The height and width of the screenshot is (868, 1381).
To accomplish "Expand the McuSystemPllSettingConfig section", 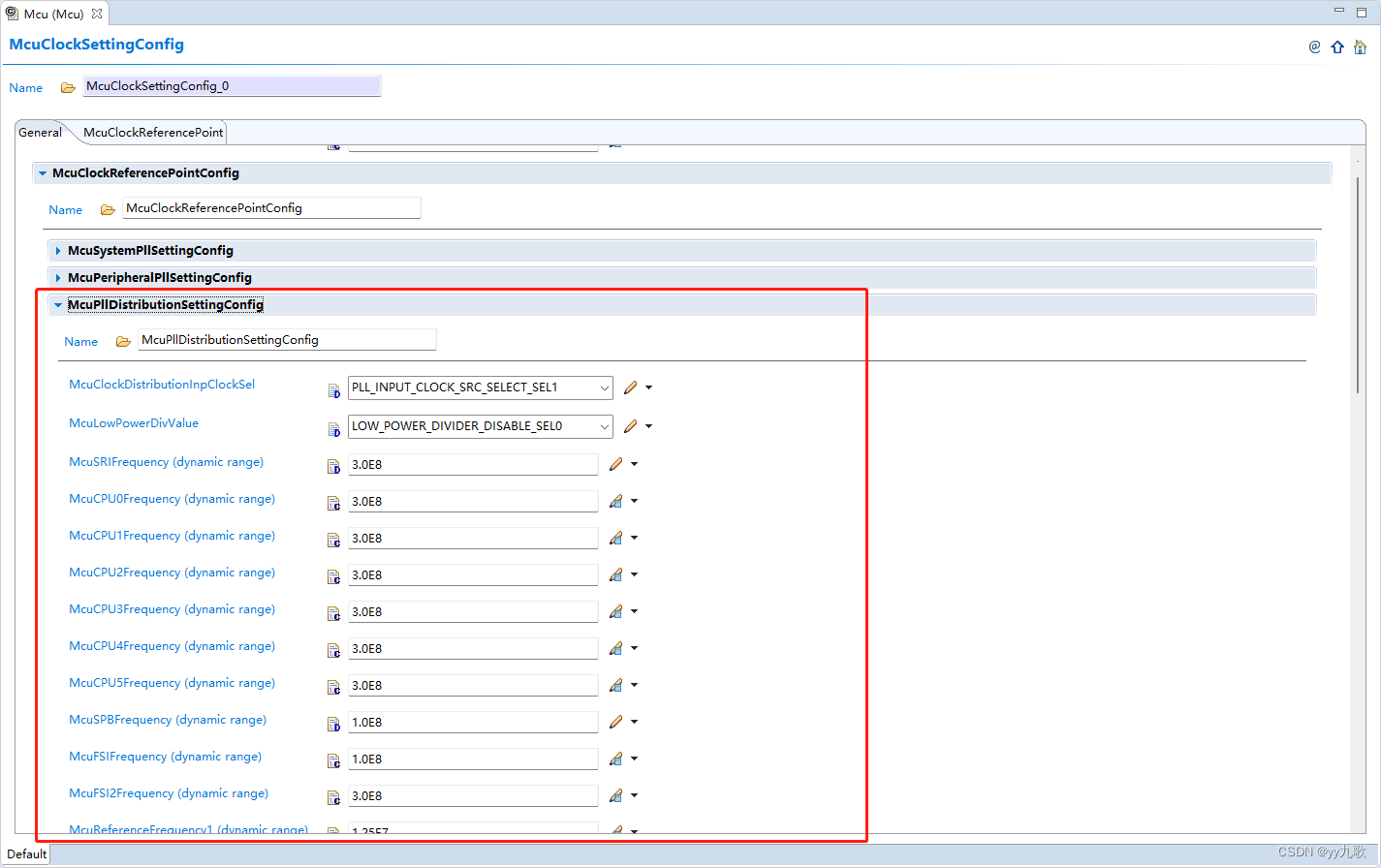I will (58, 251).
